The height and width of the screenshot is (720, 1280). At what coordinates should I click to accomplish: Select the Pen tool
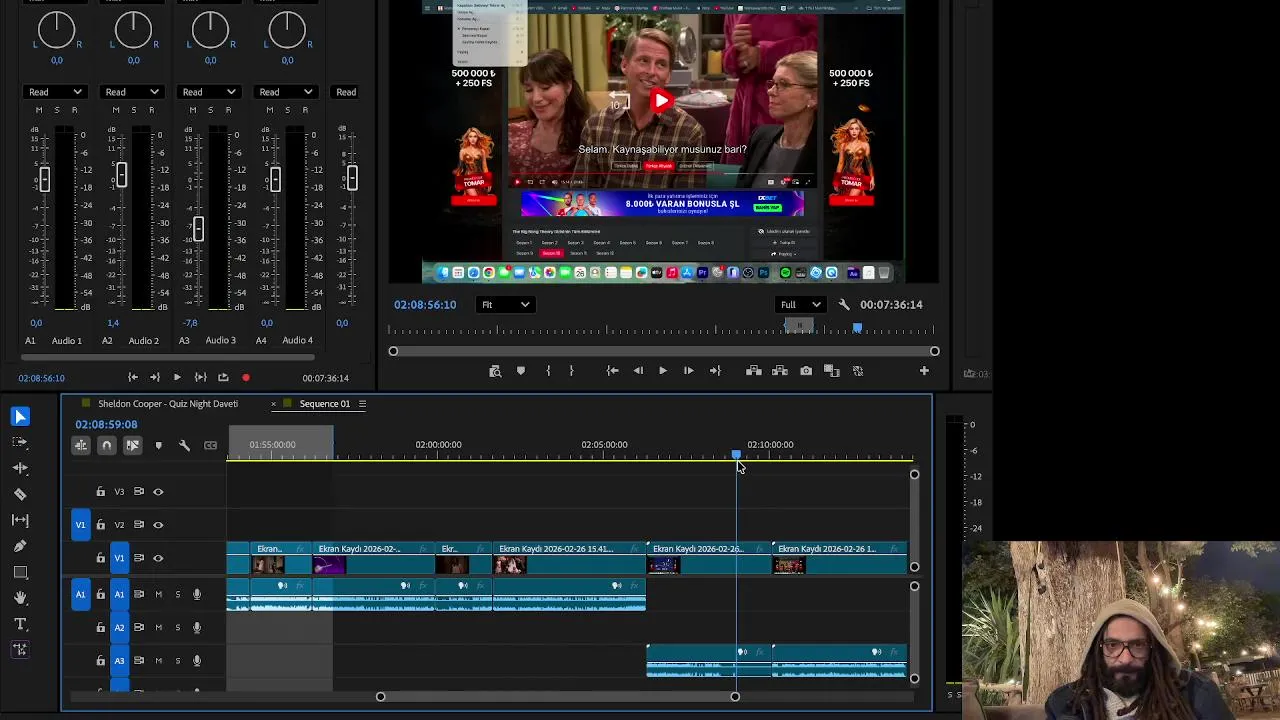click(20, 546)
